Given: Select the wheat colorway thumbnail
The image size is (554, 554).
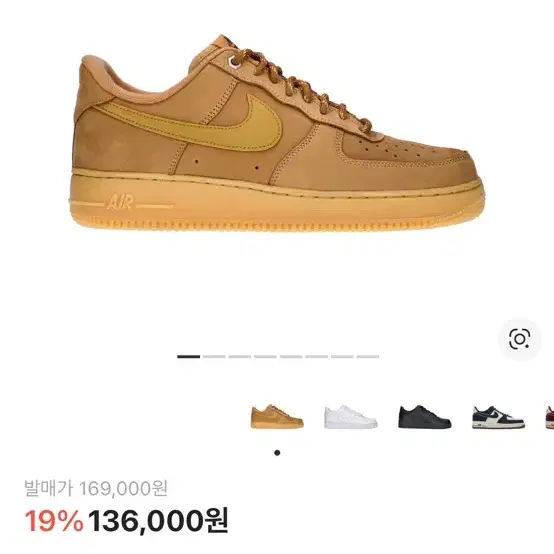Looking at the screenshot, I should pos(277,417).
